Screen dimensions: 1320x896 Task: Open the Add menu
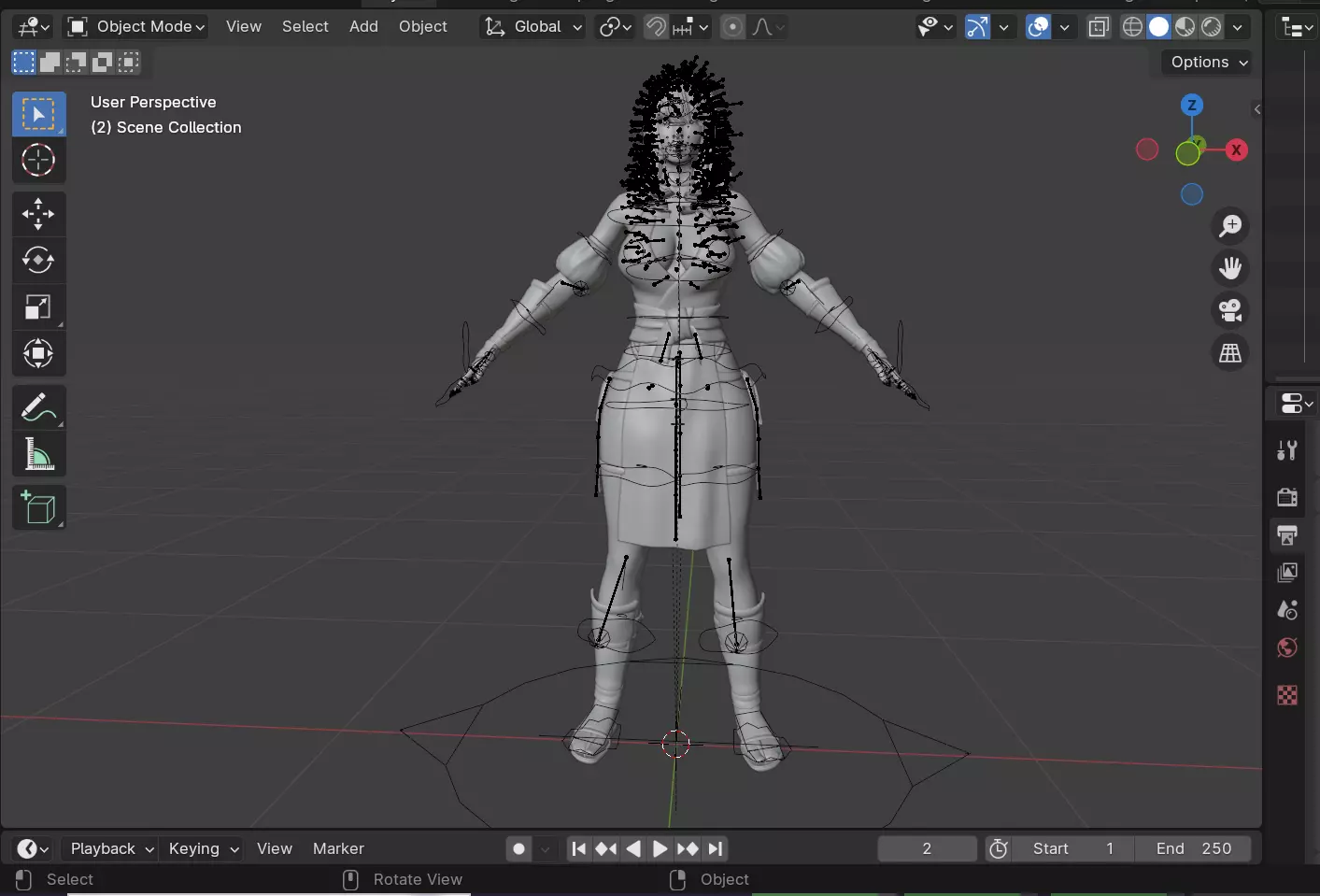pos(363,26)
